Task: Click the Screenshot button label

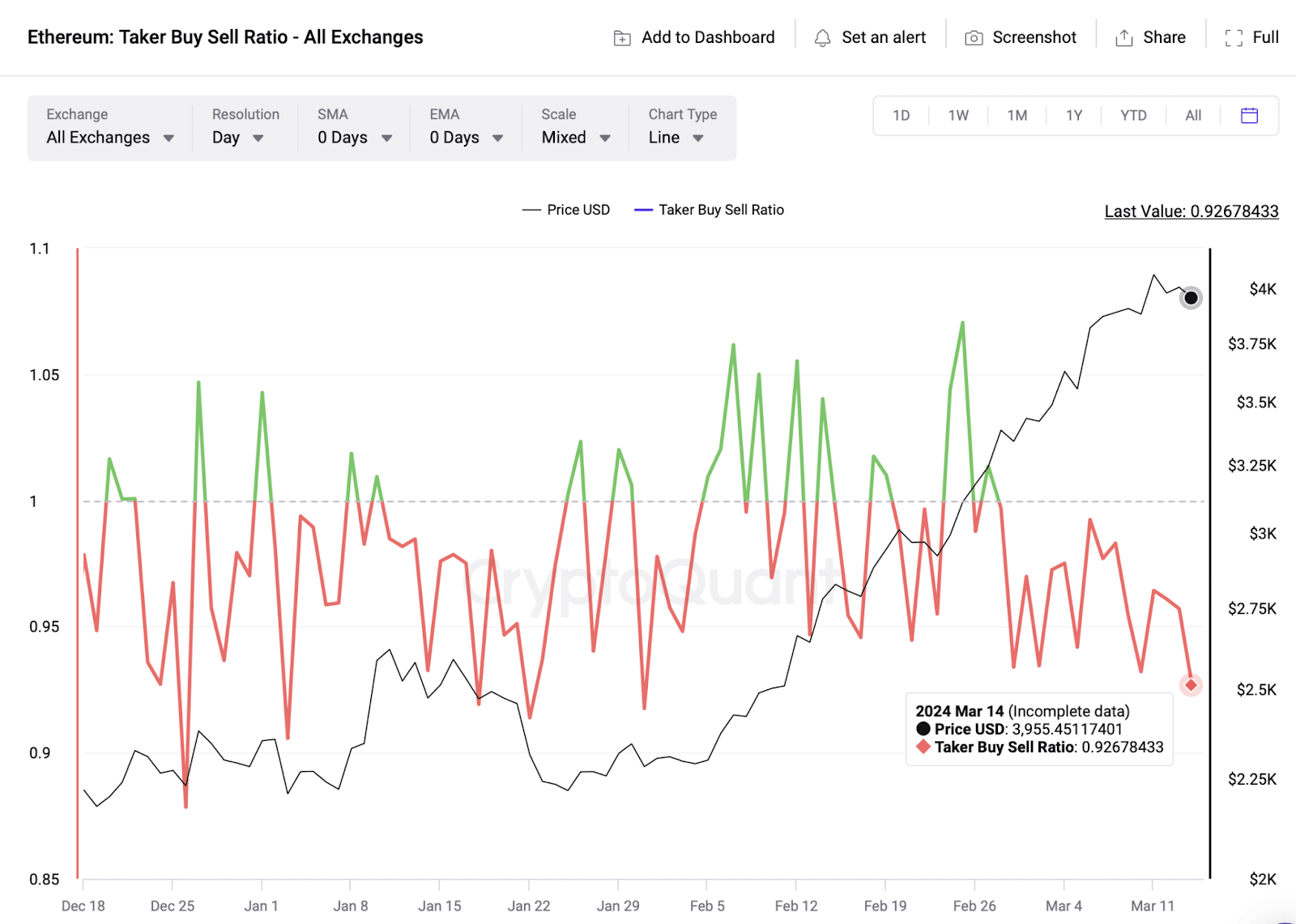Action: click(1034, 37)
